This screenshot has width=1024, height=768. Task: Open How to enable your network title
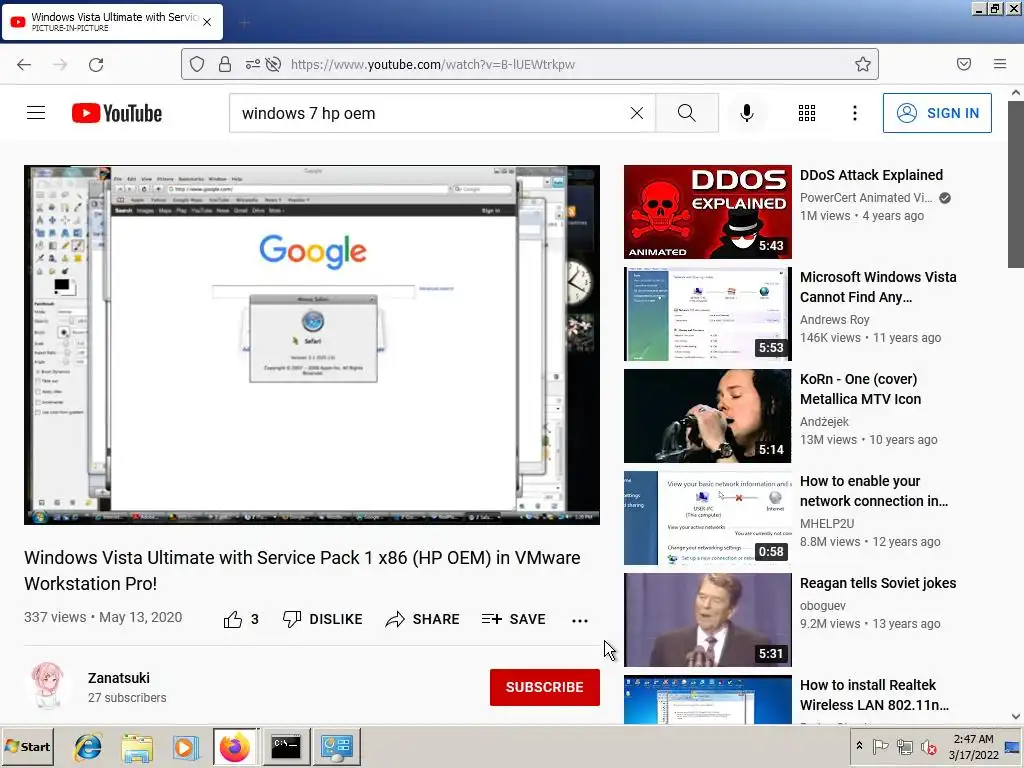(874, 490)
